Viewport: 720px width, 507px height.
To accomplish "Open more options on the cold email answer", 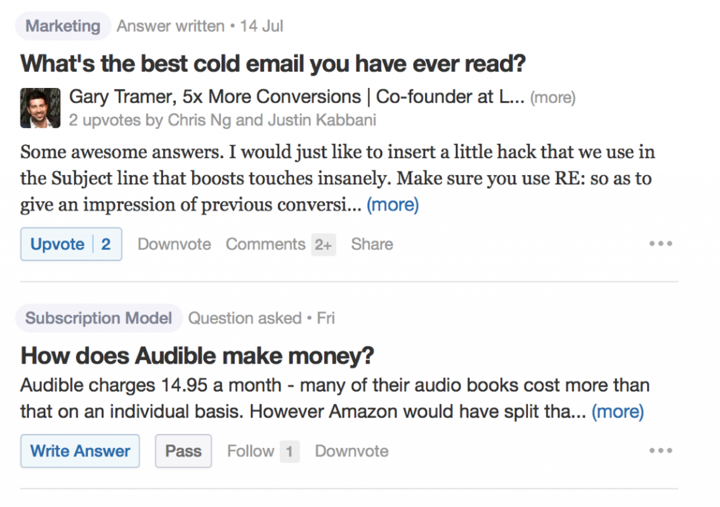I will (661, 244).
